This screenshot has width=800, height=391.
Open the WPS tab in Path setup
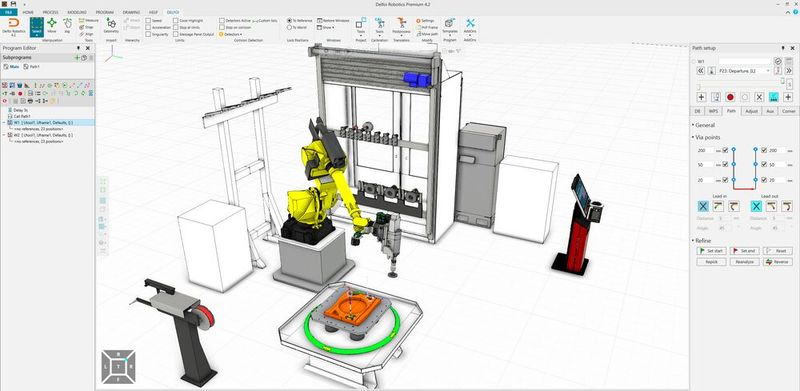pyautogui.click(x=713, y=111)
